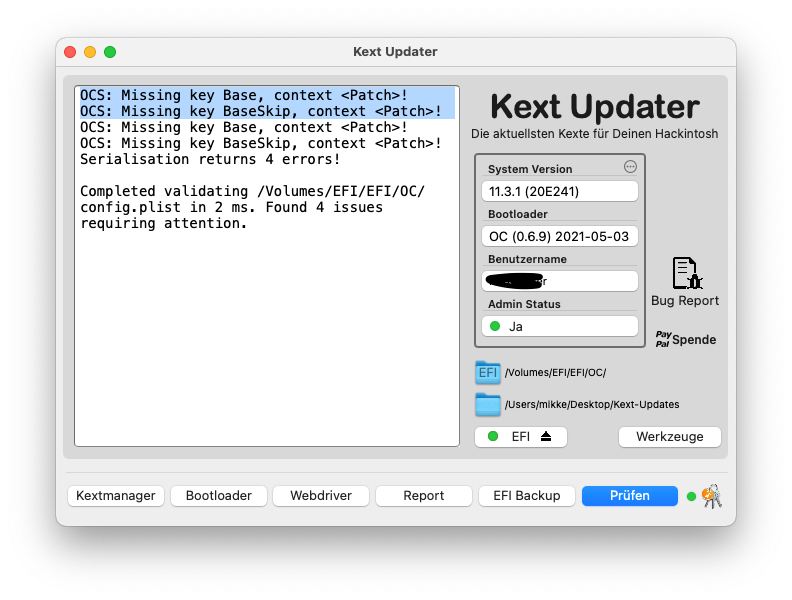
Task: Click the EFI mount button
Action: [521, 436]
